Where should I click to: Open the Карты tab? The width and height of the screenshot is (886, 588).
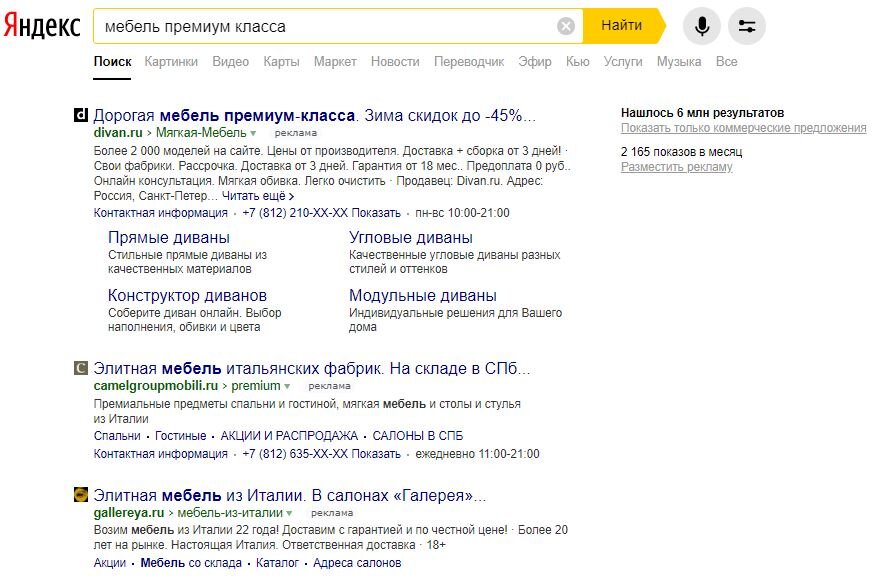tap(281, 62)
